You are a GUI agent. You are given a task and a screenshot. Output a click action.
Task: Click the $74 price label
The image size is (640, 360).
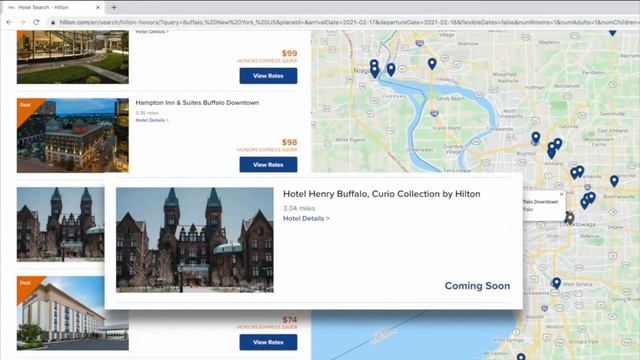(289, 320)
